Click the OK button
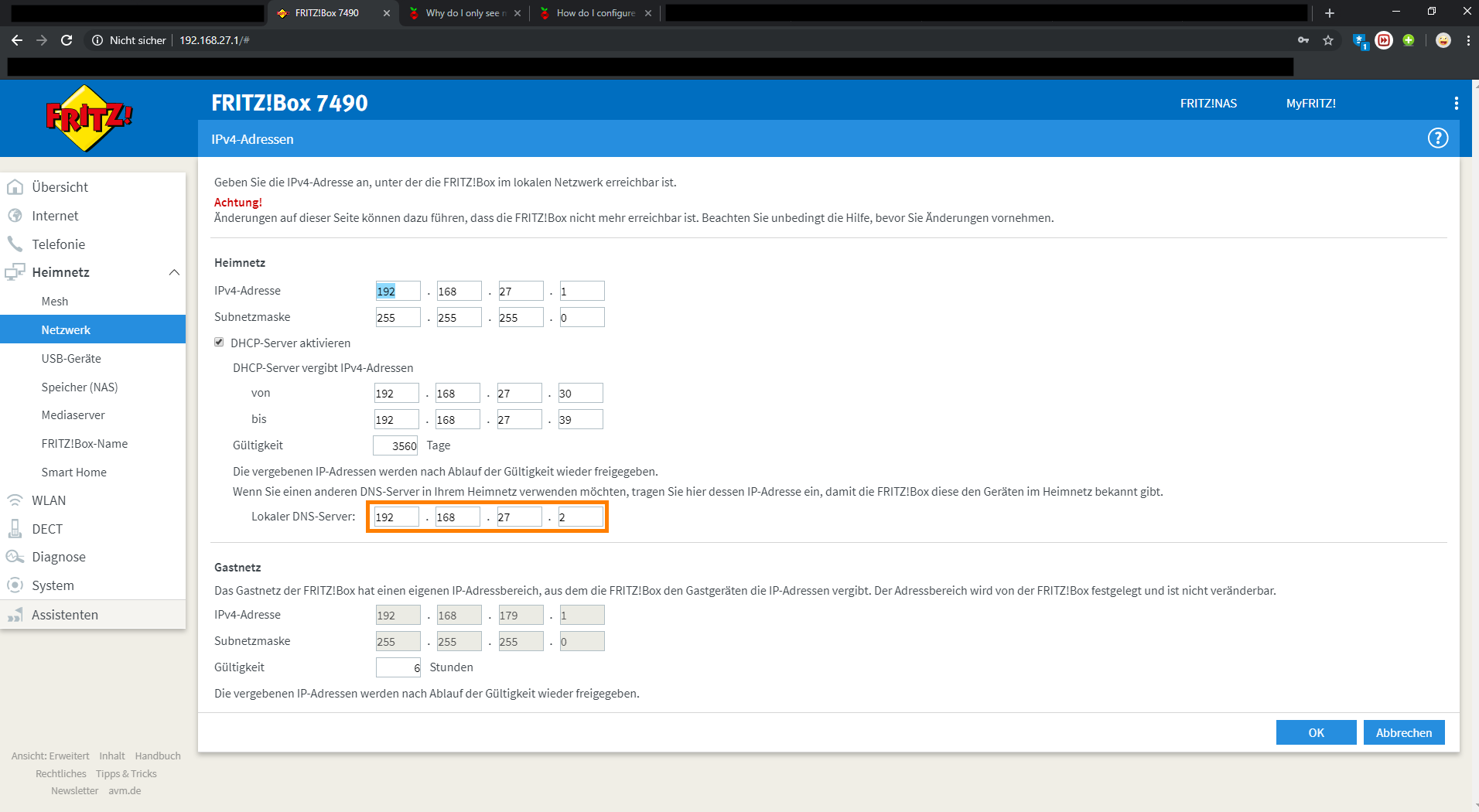The height and width of the screenshot is (812, 1479). coord(1316,732)
